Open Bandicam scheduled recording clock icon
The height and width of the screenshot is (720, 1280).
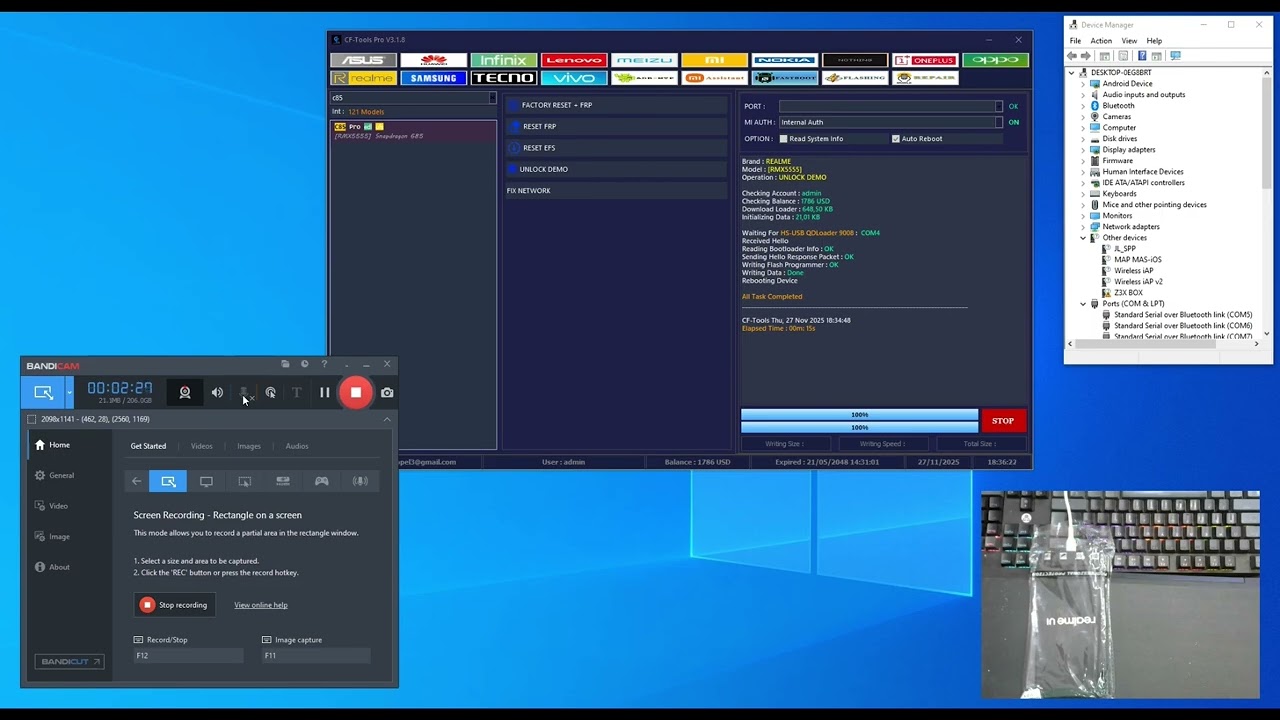[x=305, y=364]
